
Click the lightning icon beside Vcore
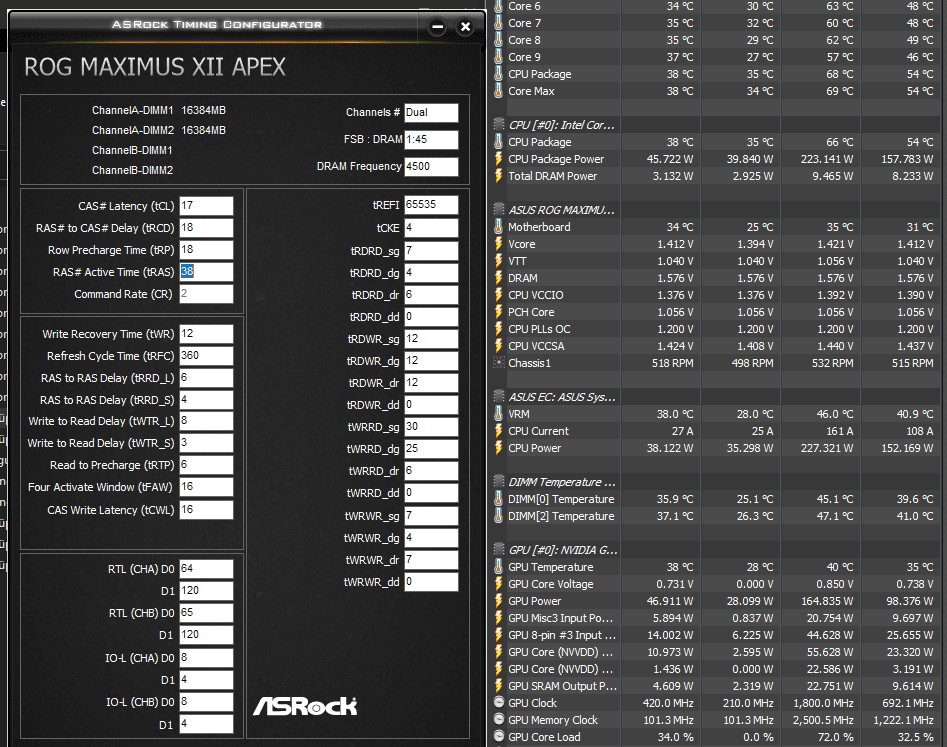(x=498, y=244)
